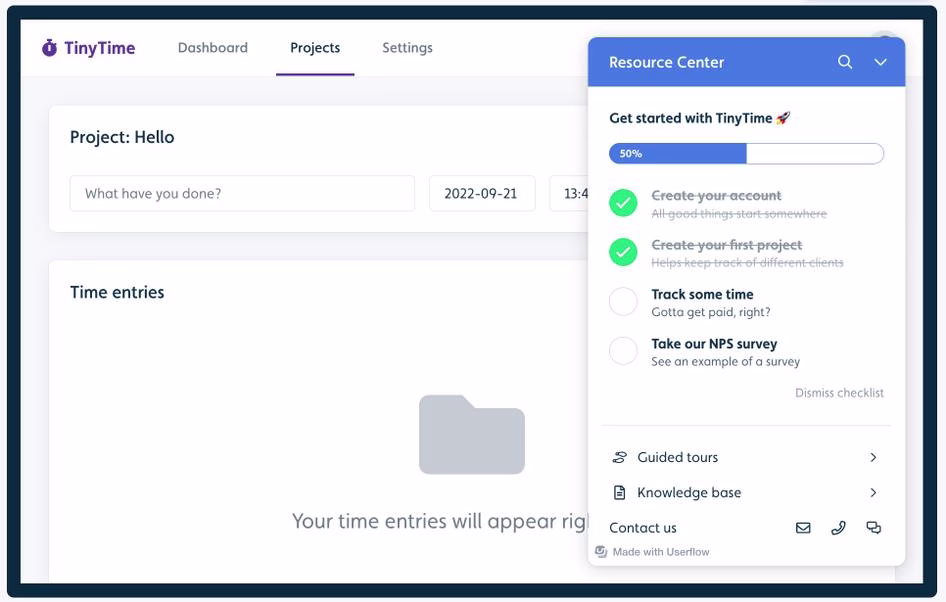Screen dimensions: 946x602
Task: Open the Made with Userflow link
Action: (x=652, y=551)
